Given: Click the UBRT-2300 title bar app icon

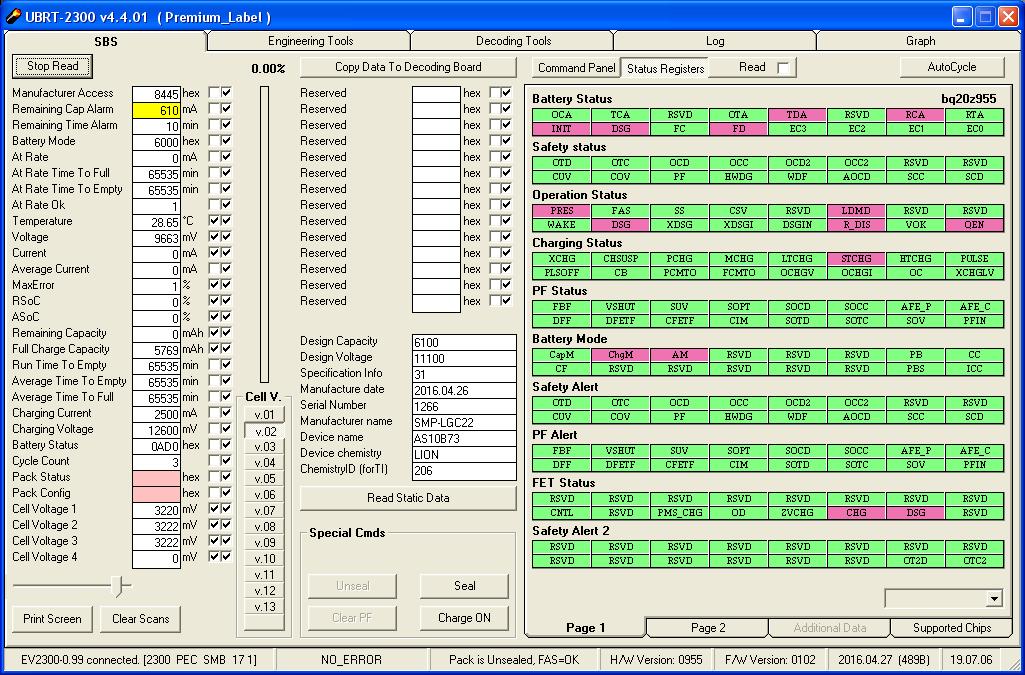Looking at the screenshot, I should click(x=12, y=16).
